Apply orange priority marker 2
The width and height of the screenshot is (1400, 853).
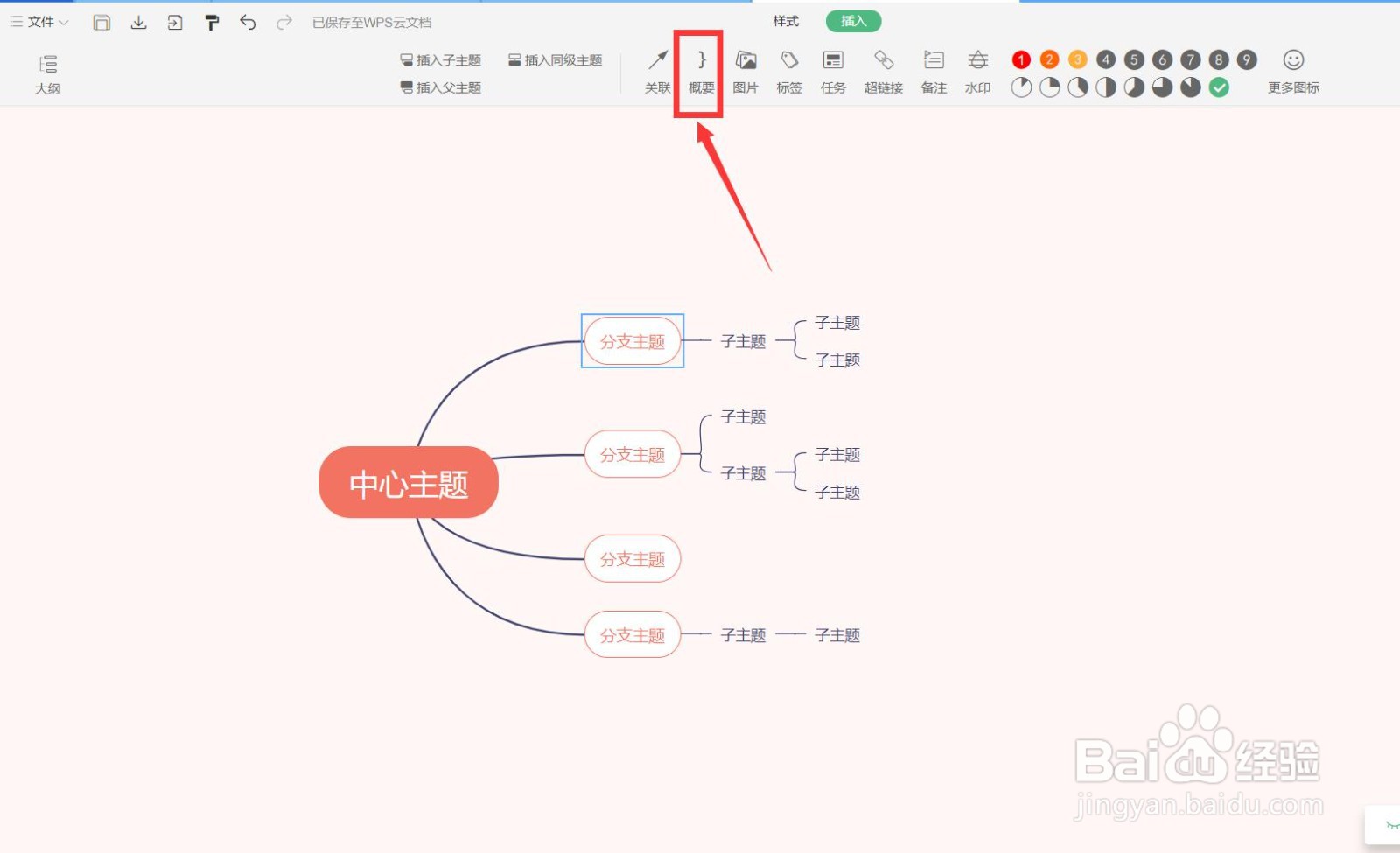pyautogui.click(x=1049, y=59)
